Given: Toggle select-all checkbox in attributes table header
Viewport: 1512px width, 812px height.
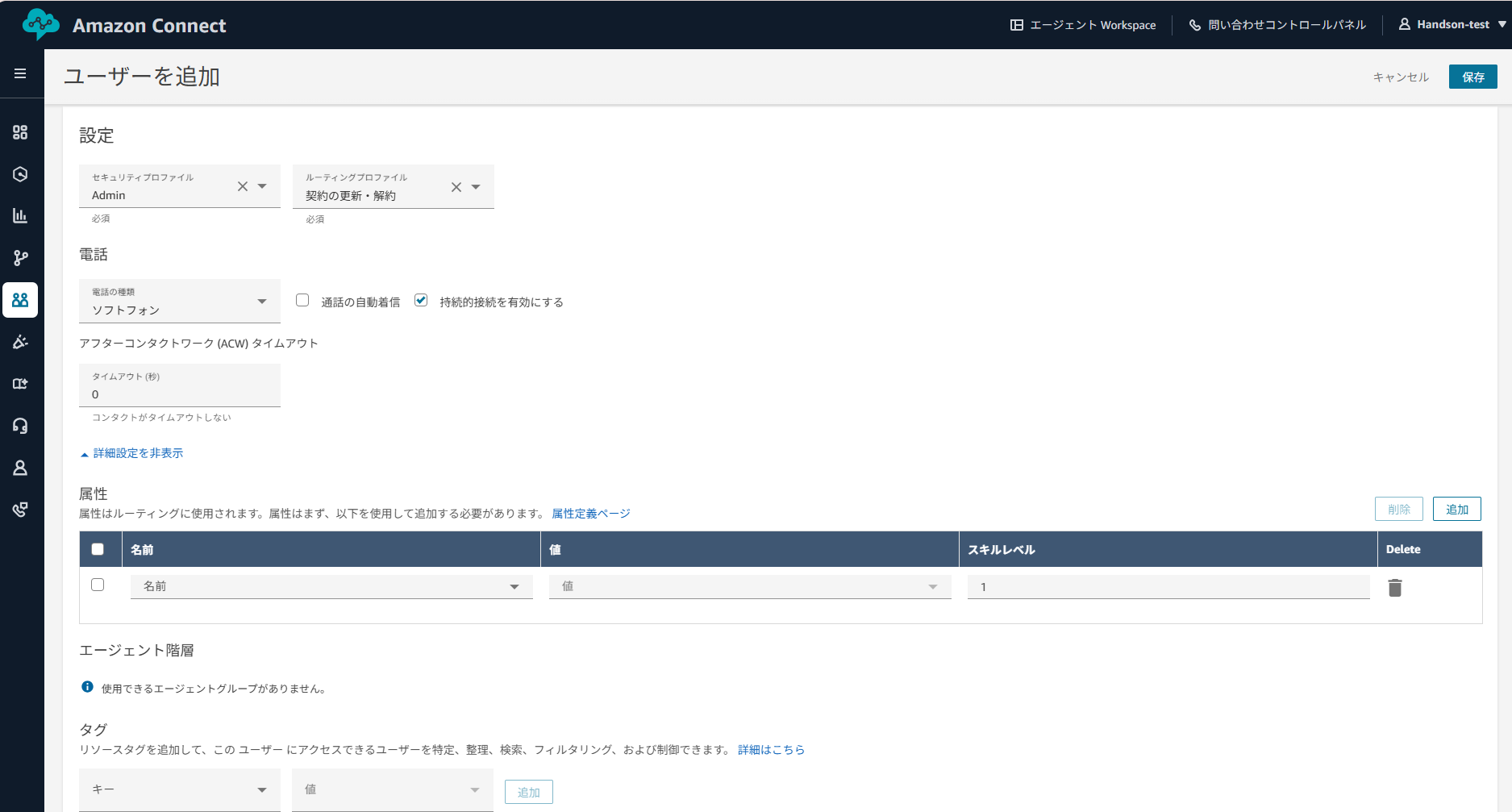Looking at the screenshot, I should pyautogui.click(x=98, y=549).
